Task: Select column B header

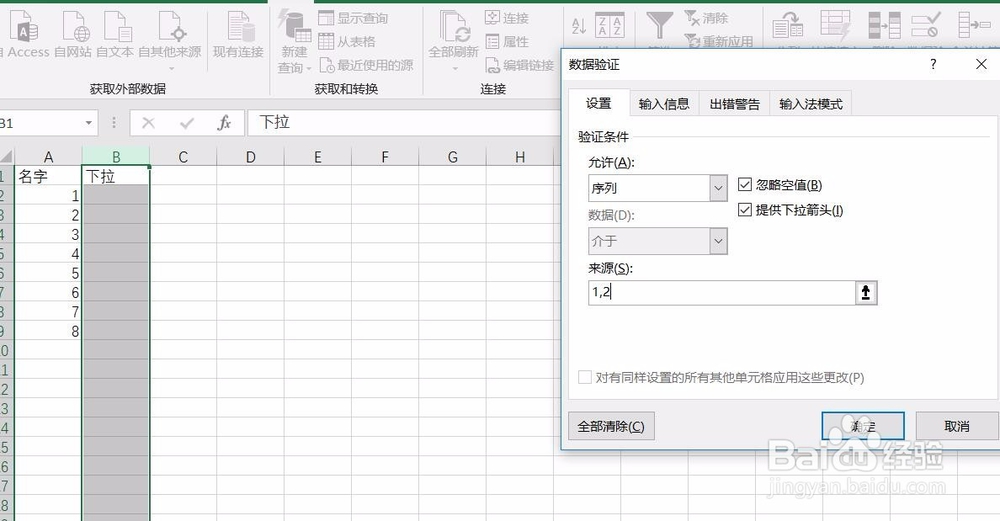Action: (116, 157)
